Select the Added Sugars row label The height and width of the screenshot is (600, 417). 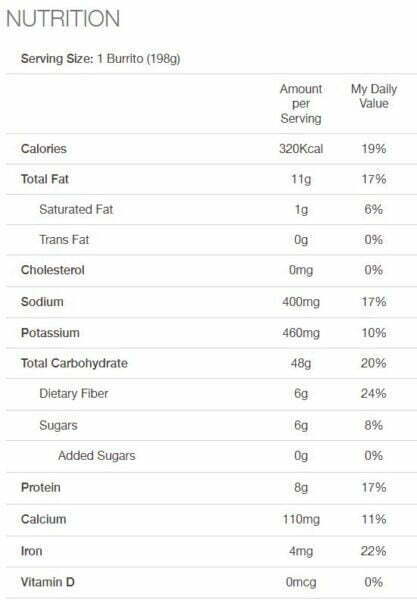[97, 456]
